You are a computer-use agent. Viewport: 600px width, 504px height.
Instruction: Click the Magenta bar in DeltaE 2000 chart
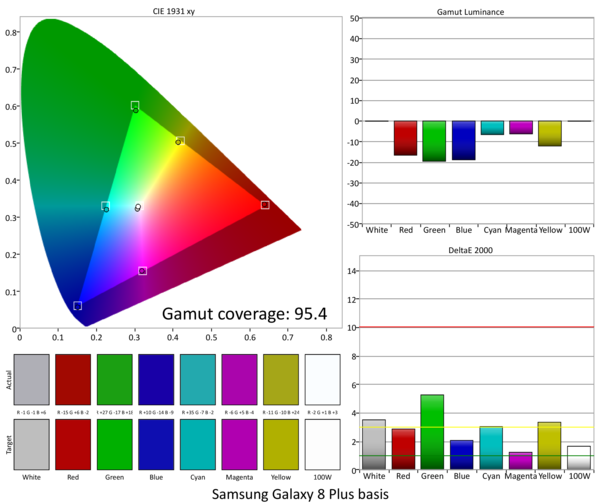click(520, 461)
